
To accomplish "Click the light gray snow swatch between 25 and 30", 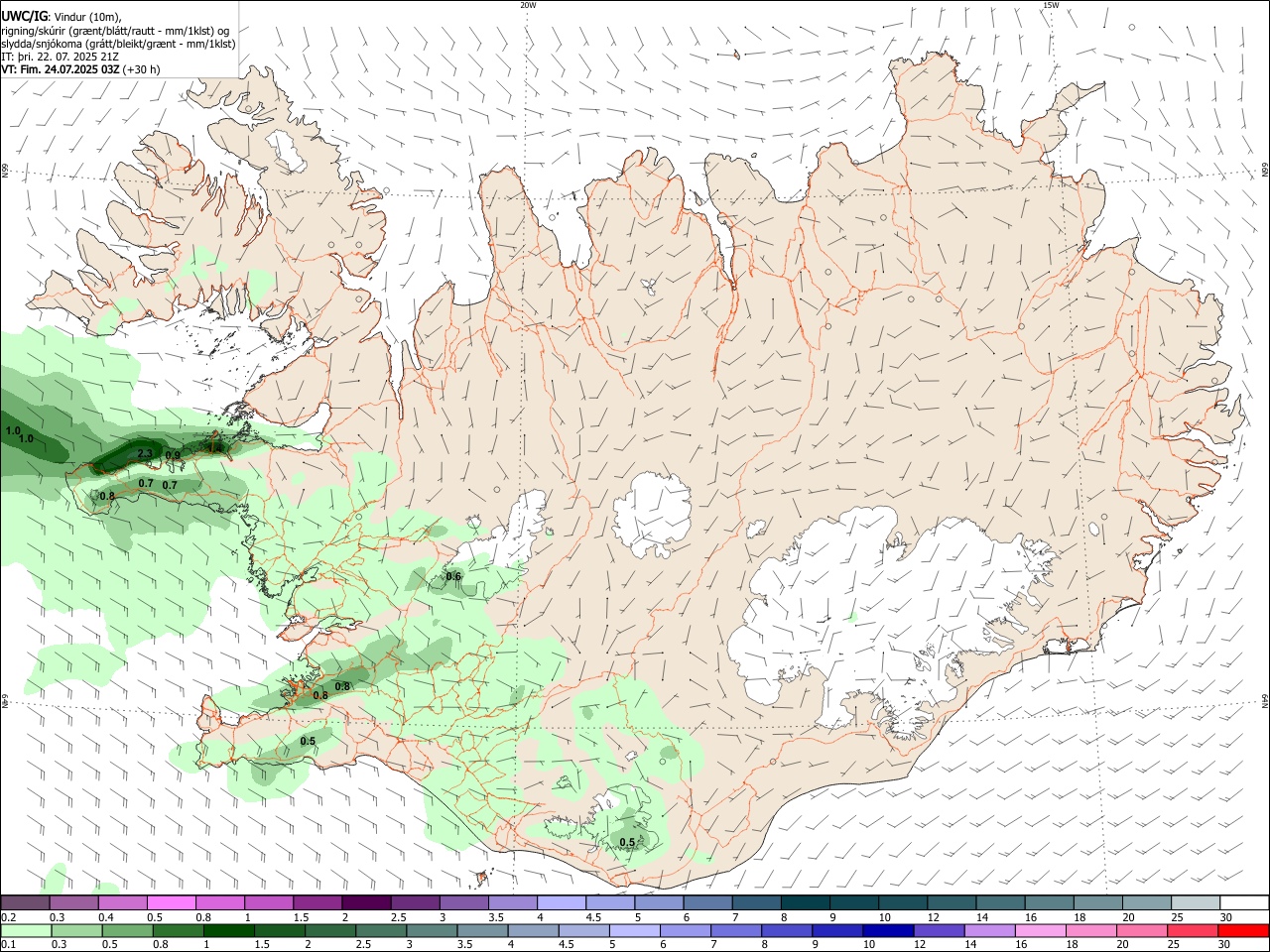I will click(1196, 902).
